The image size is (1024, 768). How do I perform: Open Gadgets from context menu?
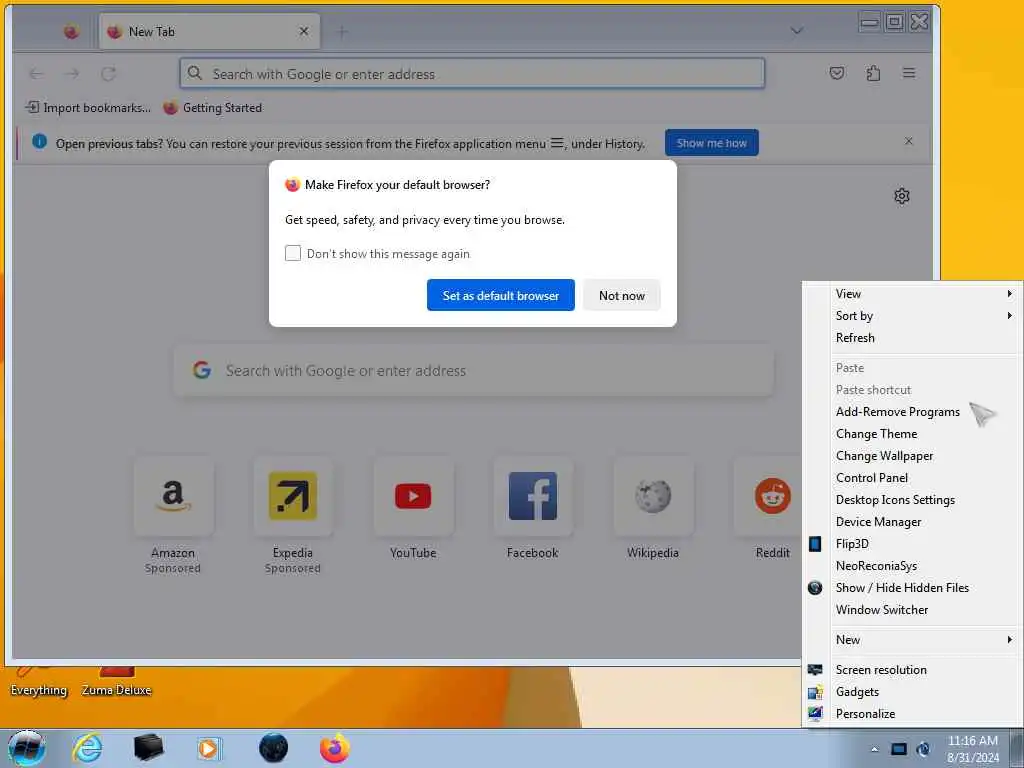click(x=912, y=692)
